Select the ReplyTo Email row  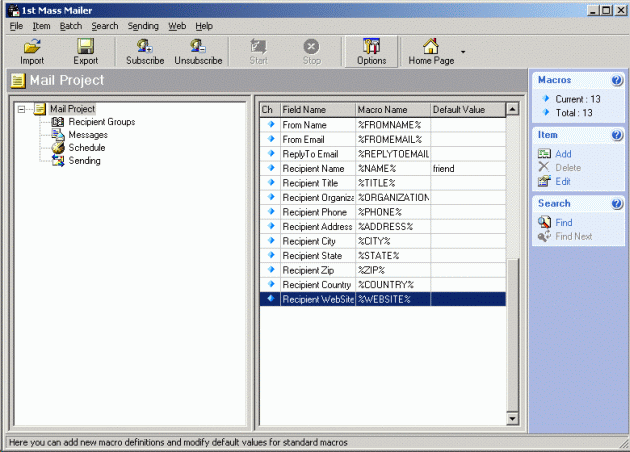click(382, 154)
